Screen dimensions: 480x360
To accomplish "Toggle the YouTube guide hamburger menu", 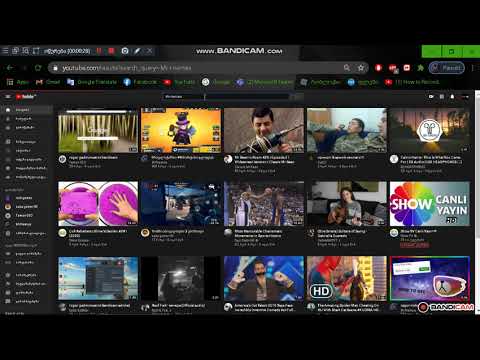I will pos(7,97).
